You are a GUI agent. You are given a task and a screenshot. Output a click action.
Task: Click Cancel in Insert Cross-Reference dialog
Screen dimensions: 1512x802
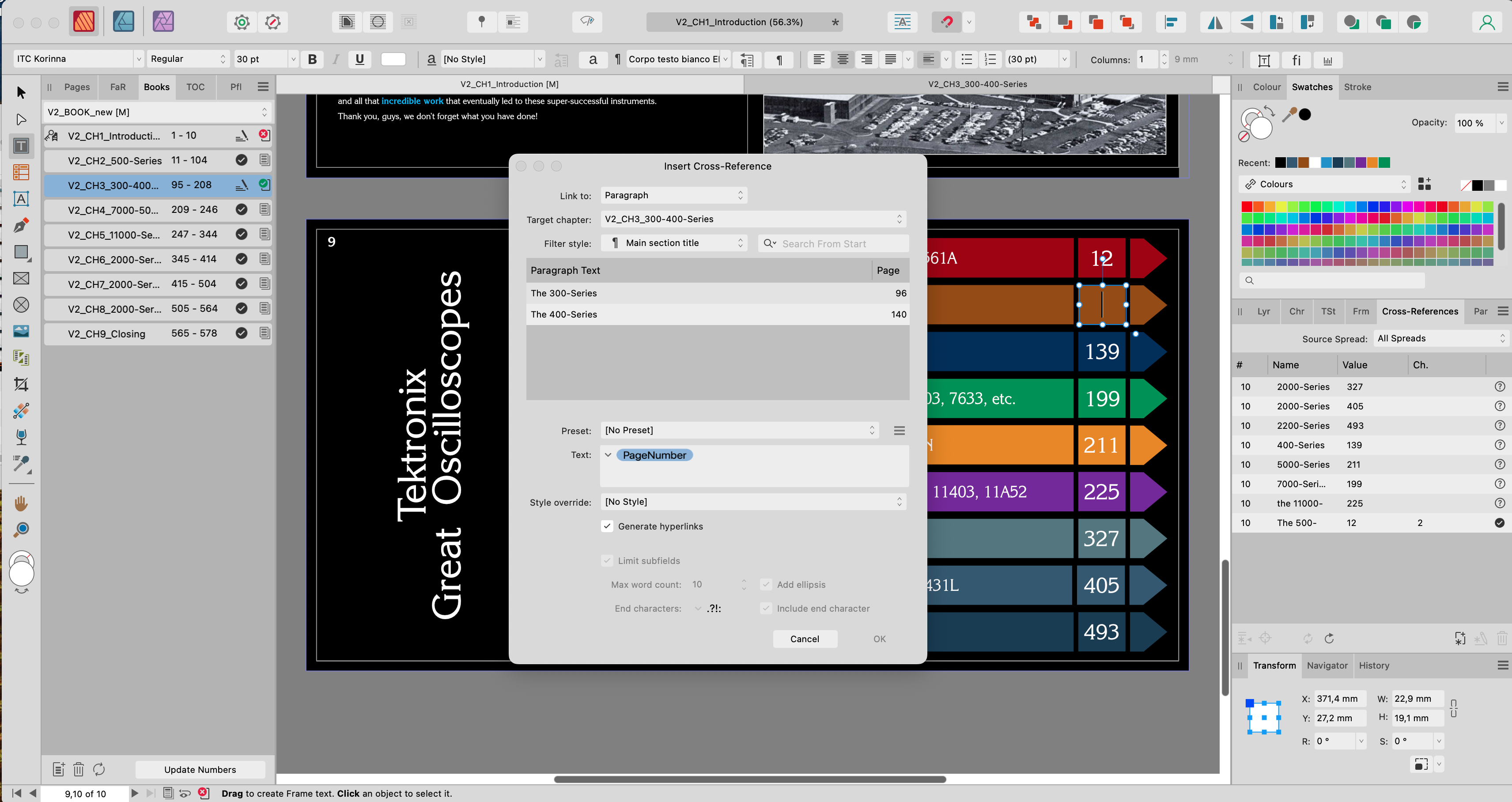point(804,639)
